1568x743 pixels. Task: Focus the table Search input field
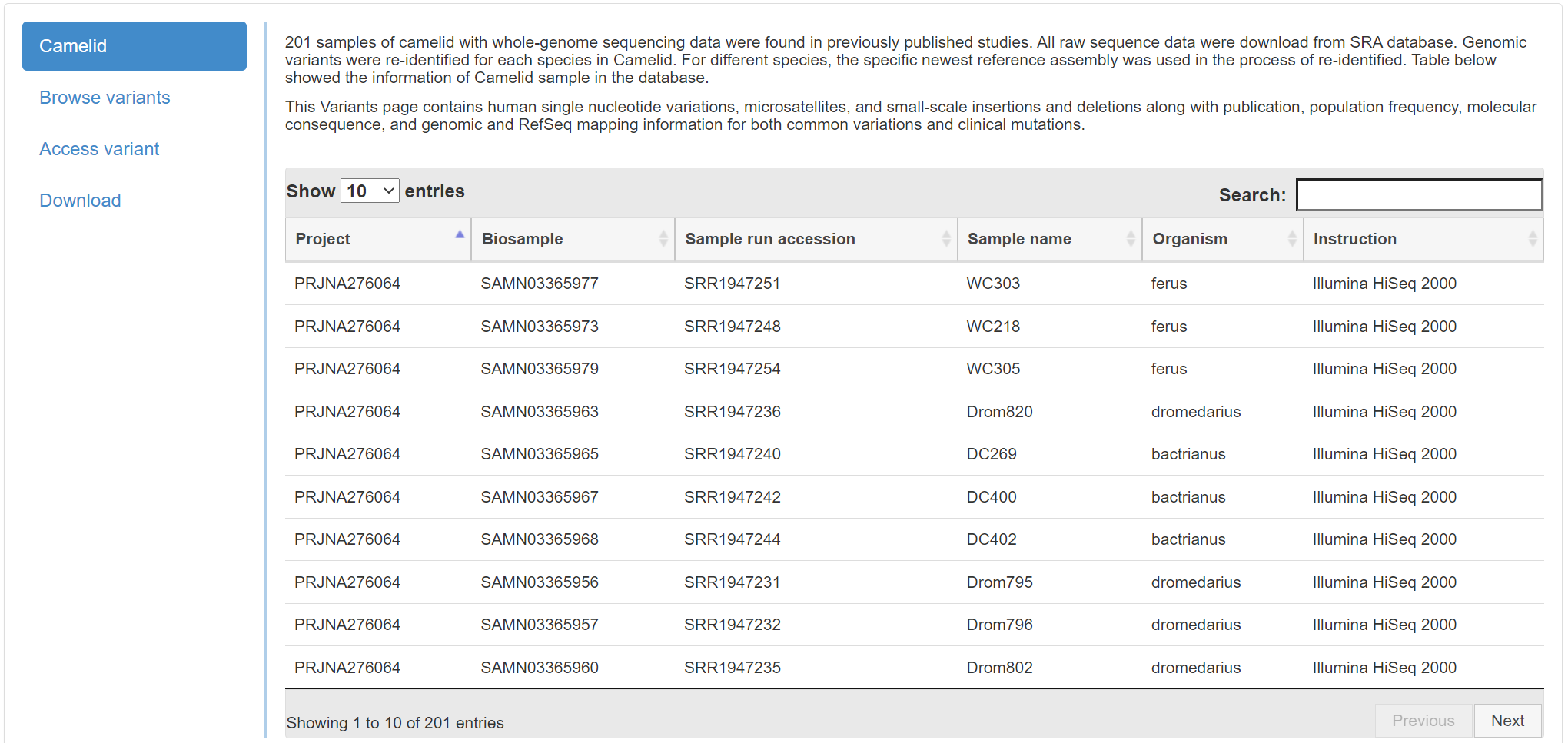(x=1419, y=194)
